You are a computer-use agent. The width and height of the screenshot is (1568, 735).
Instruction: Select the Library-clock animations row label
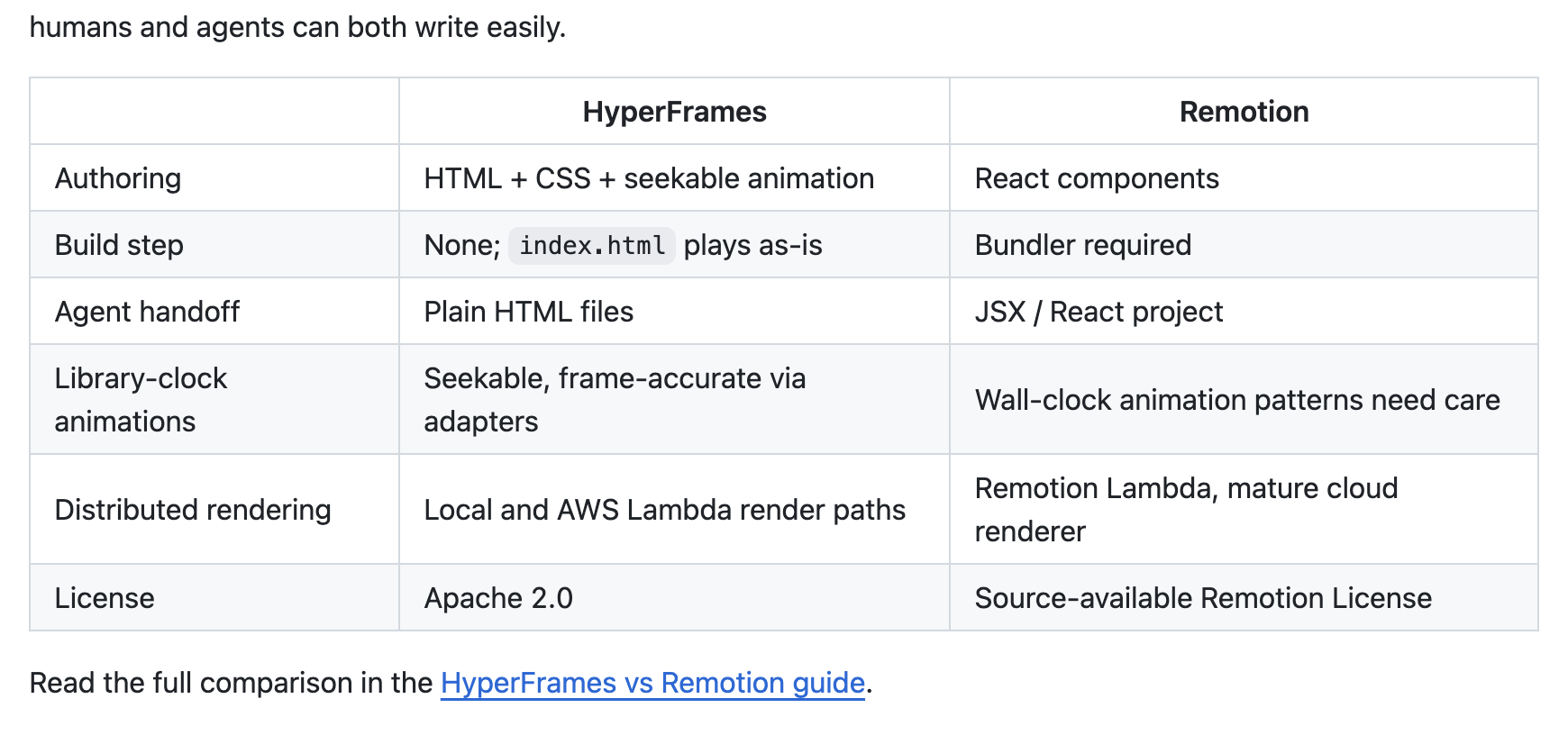click(x=141, y=400)
